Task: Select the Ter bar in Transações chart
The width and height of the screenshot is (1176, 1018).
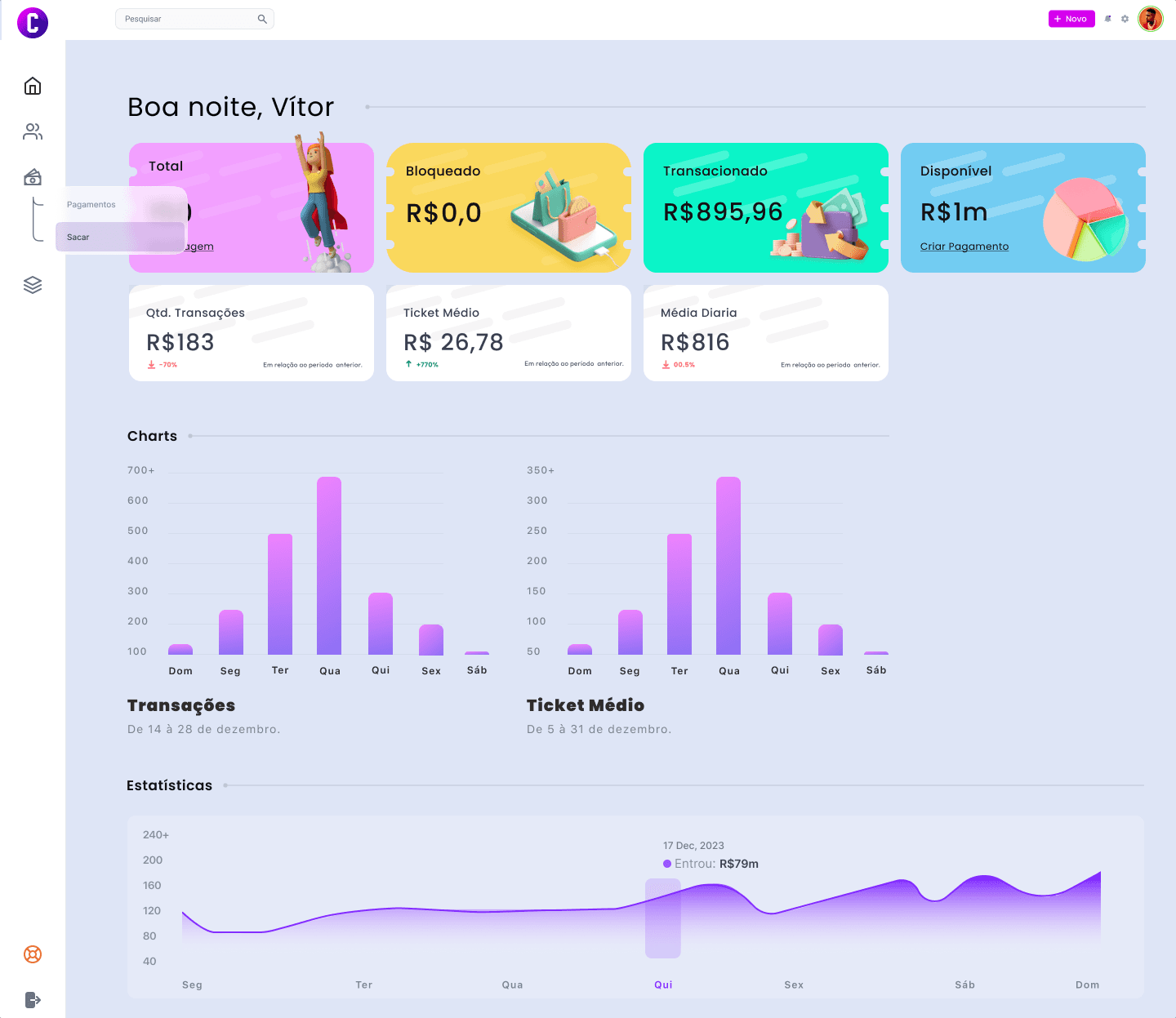Action: pyautogui.click(x=280, y=594)
